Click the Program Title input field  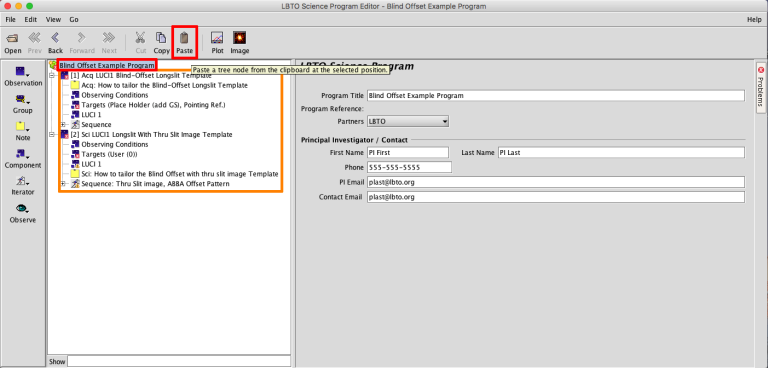click(555, 96)
